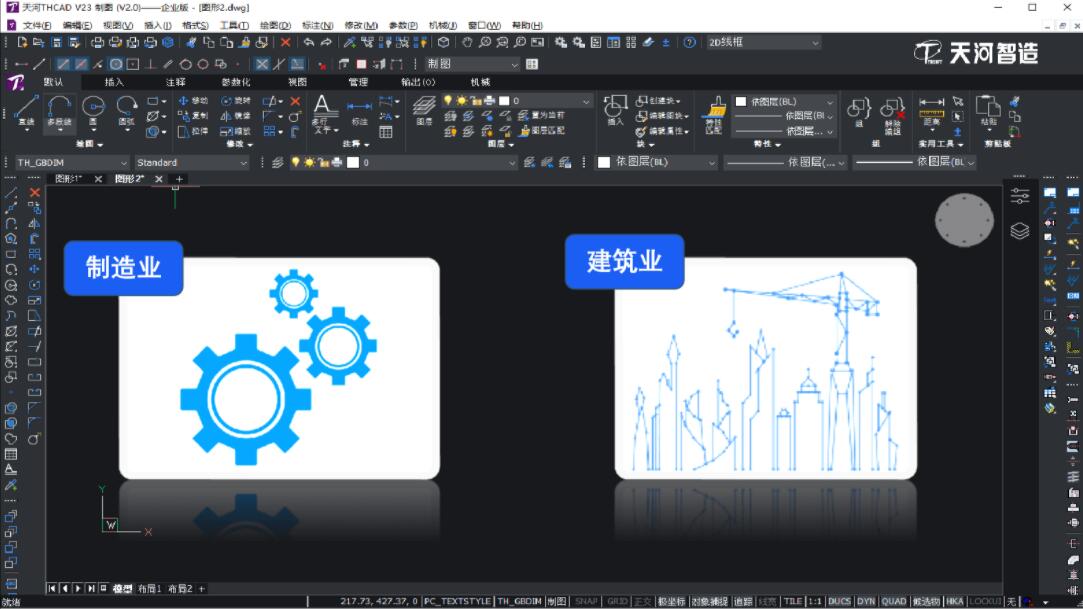
Task: Open the 绘图(D) menu
Action: (275, 26)
